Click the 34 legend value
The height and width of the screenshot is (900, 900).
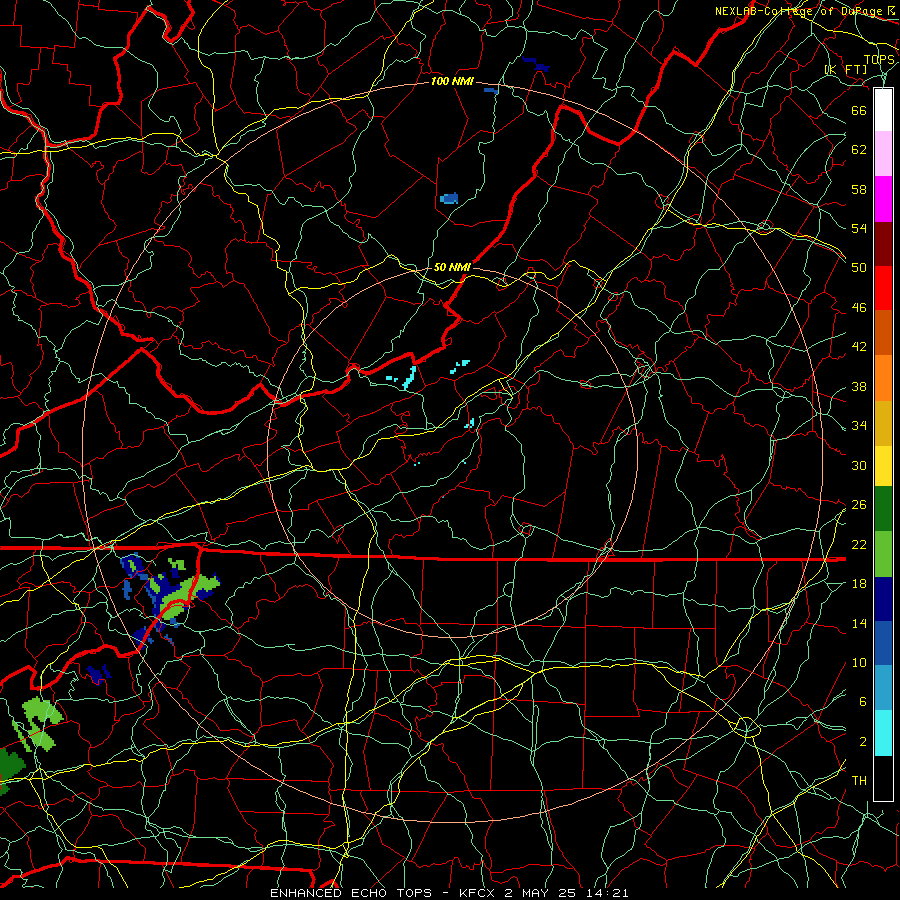click(x=859, y=426)
